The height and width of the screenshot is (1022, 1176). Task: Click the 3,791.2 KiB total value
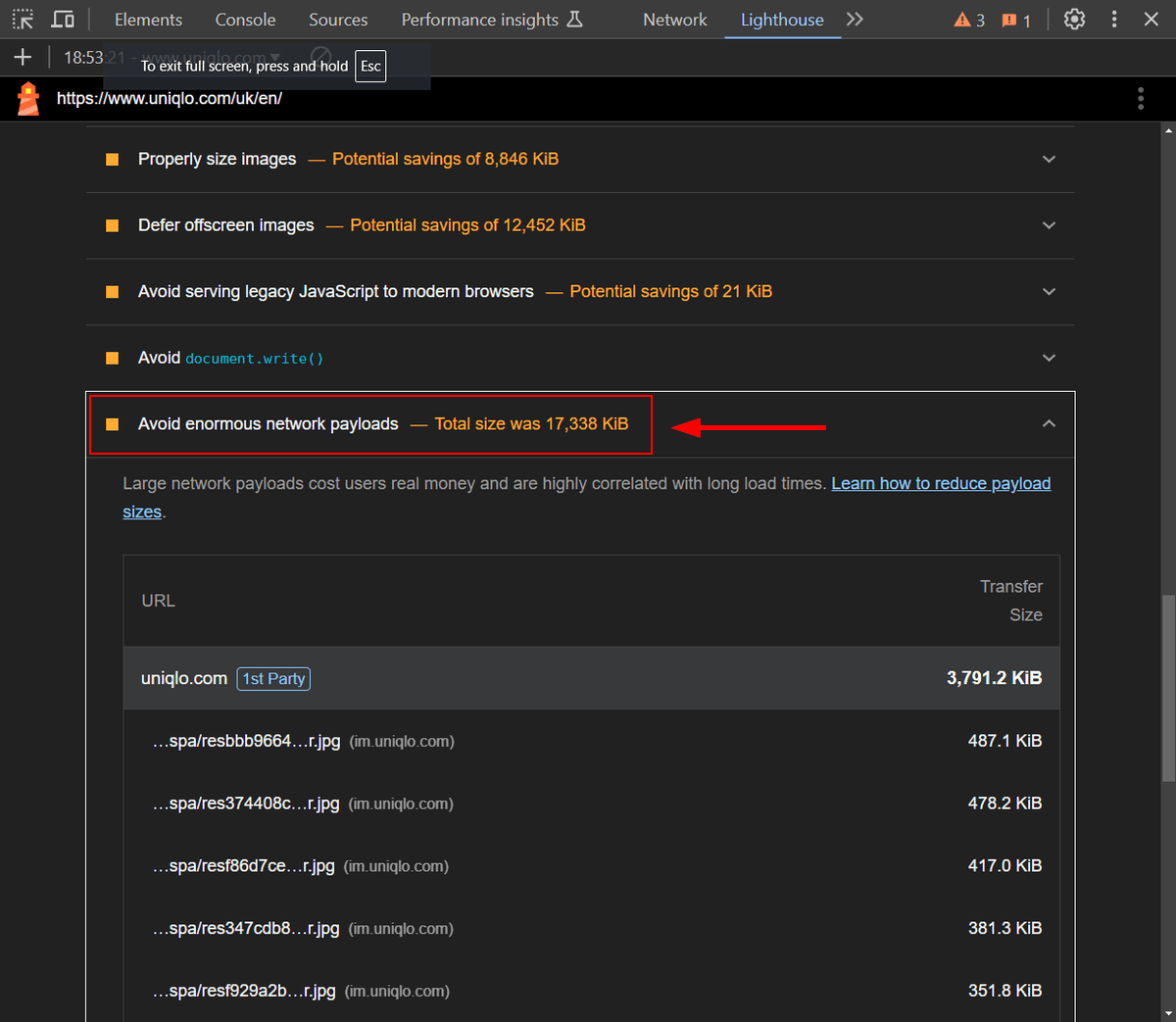click(994, 678)
